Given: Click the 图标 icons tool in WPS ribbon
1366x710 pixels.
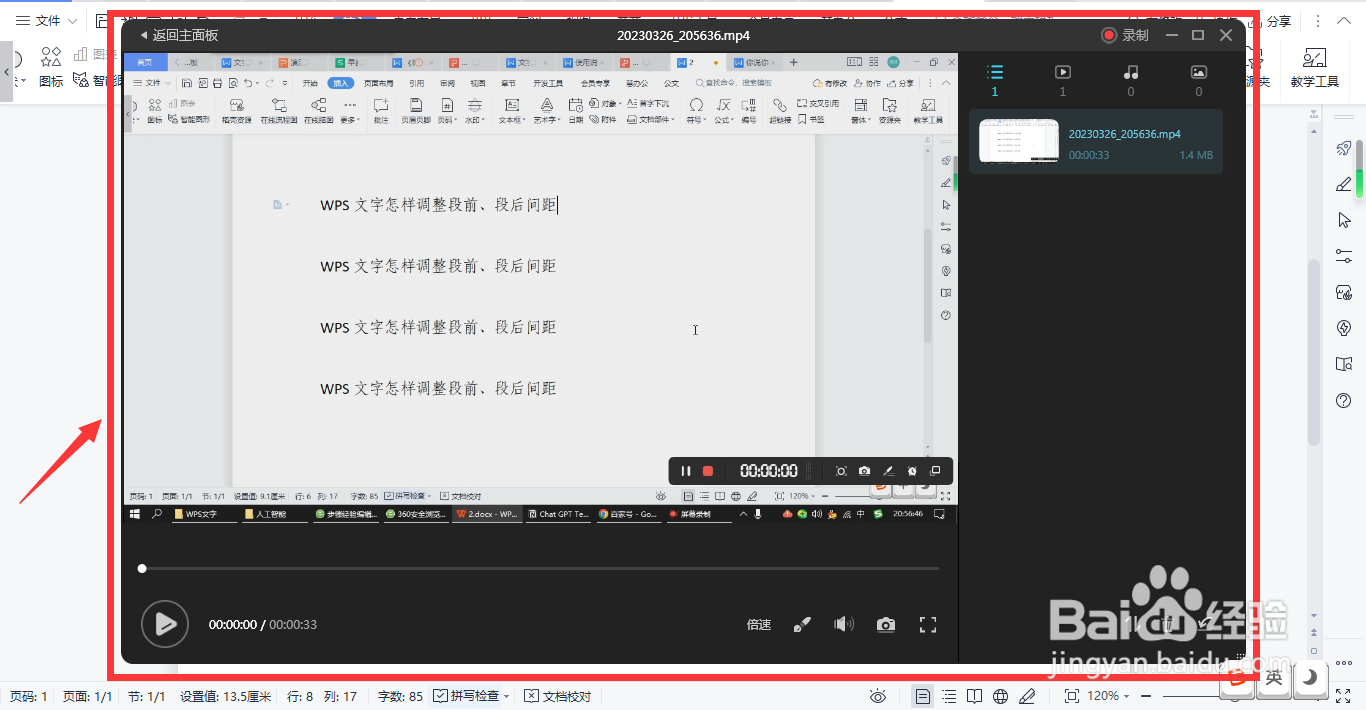Looking at the screenshot, I should [51, 66].
